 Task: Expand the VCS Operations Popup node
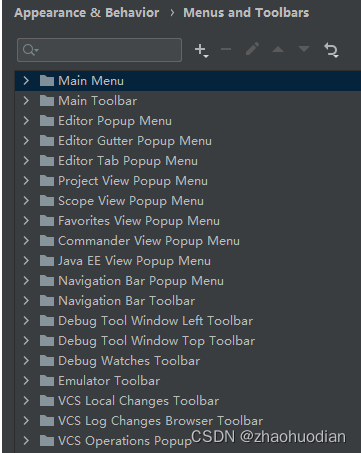26,441
